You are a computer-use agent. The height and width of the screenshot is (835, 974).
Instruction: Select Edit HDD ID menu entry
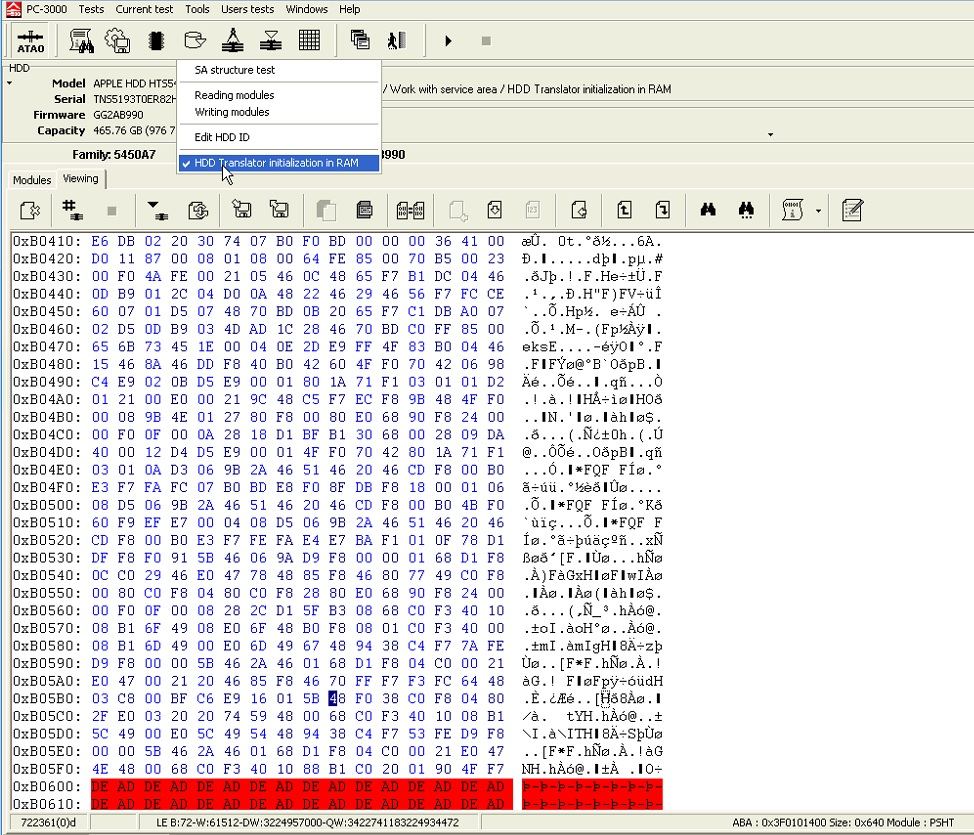222,137
